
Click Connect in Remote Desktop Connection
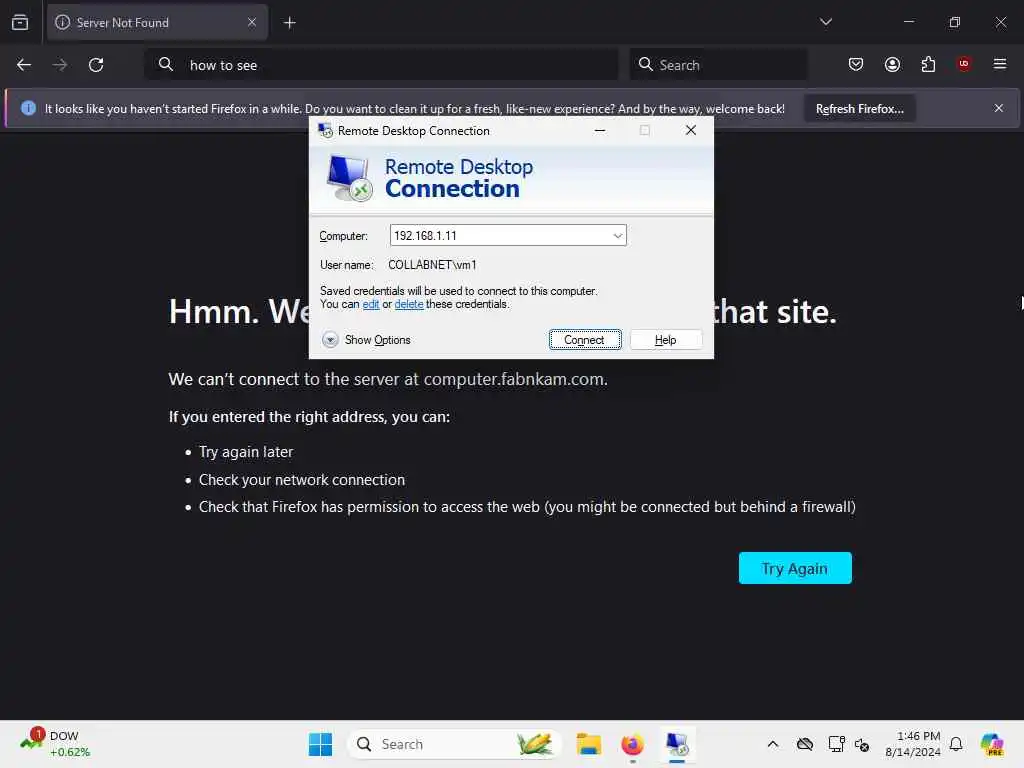click(x=584, y=340)
